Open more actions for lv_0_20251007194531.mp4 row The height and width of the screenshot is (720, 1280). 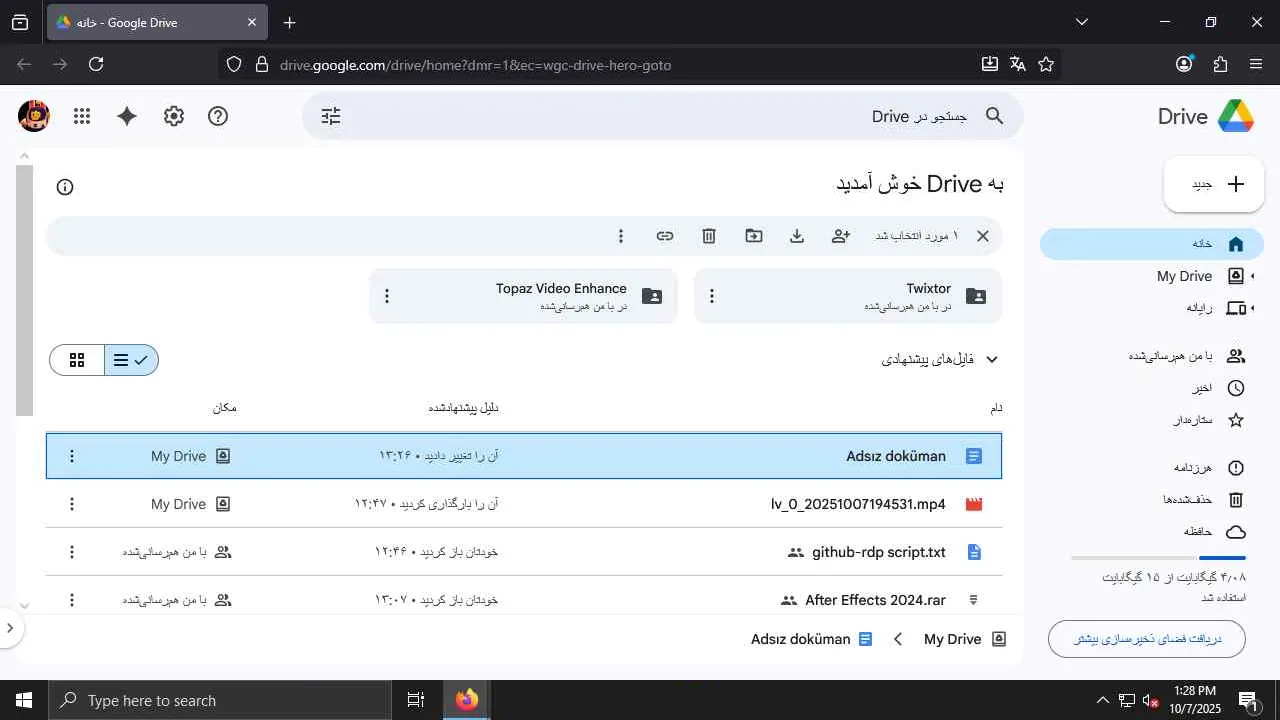click(x=71, y=504)
